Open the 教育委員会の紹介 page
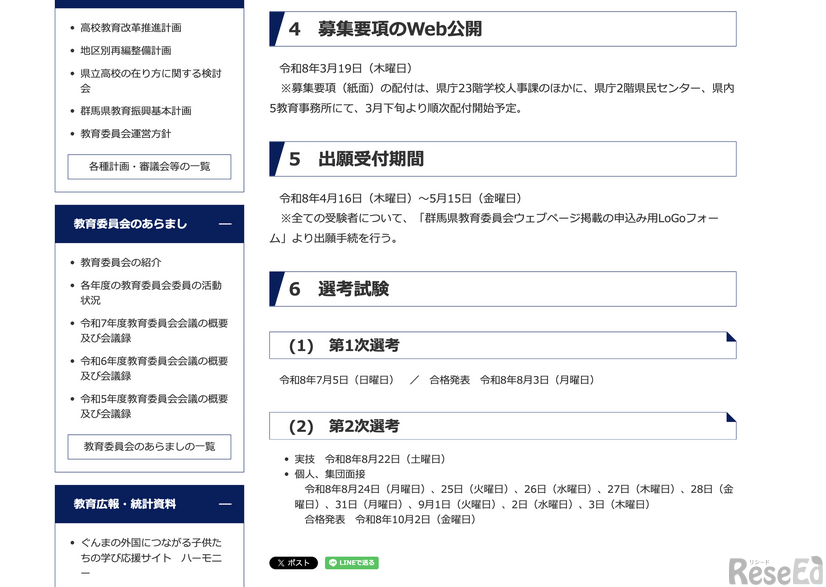The height and width of the screenshot is (587, 826). [122, 263]
